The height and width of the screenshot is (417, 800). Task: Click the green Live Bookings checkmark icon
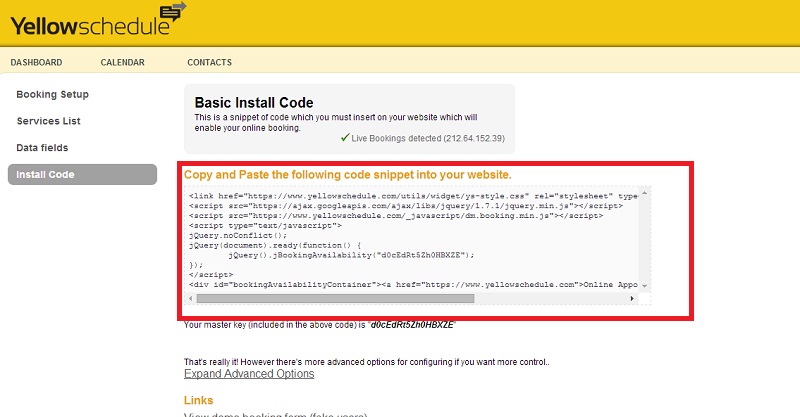(345, 137)
